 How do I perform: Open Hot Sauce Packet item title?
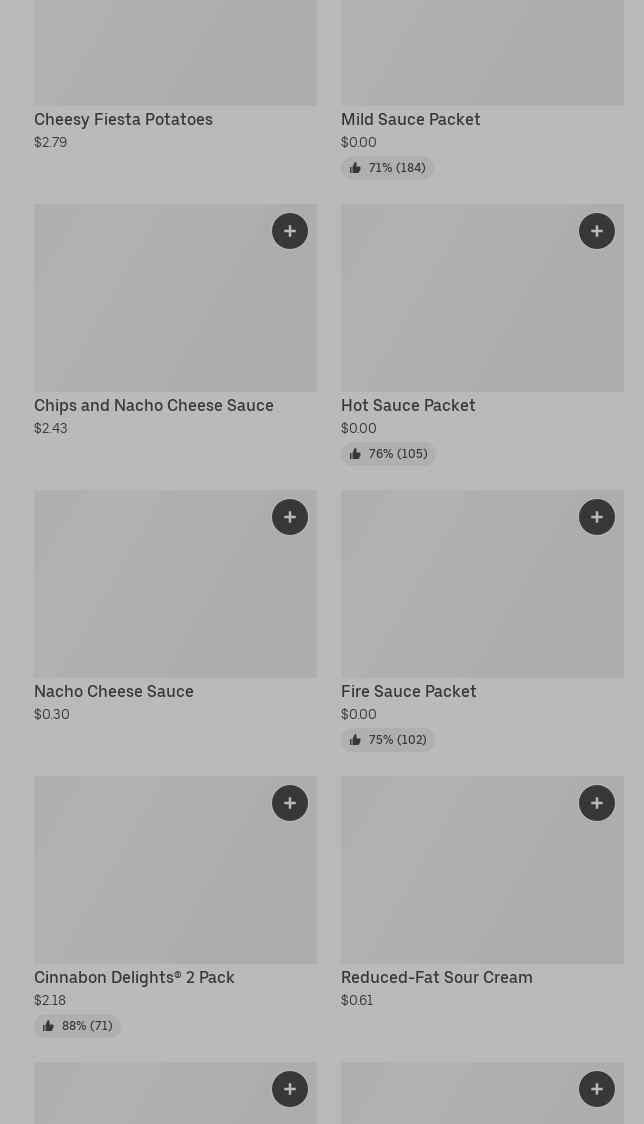(x=408, y=405)
